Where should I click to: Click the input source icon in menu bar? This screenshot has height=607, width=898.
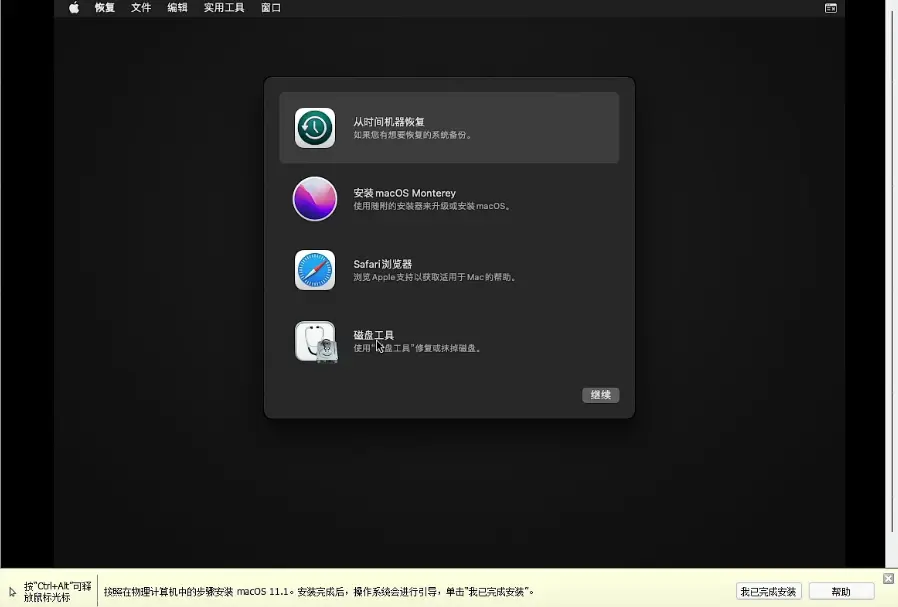pos(830,8)
